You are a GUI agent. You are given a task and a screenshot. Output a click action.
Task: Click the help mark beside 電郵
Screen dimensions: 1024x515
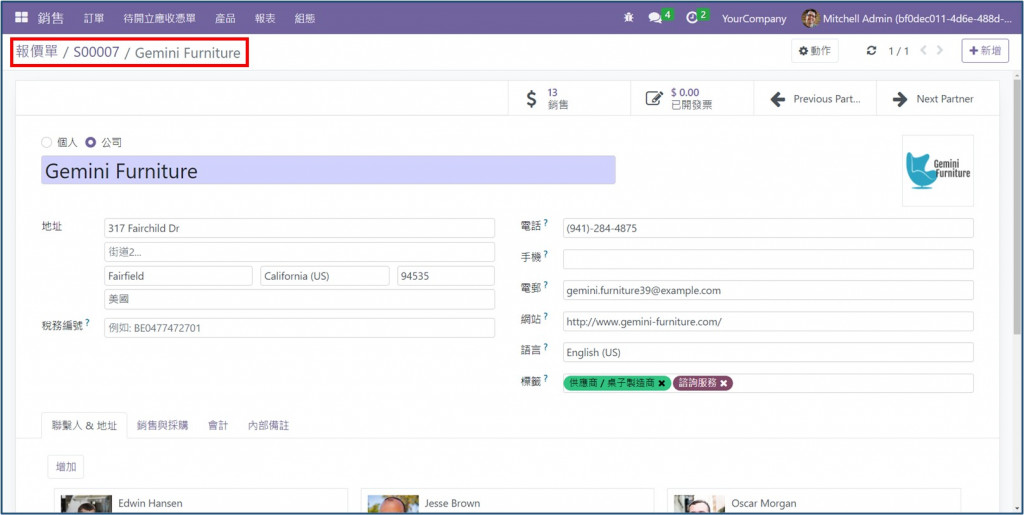(545, 285)
